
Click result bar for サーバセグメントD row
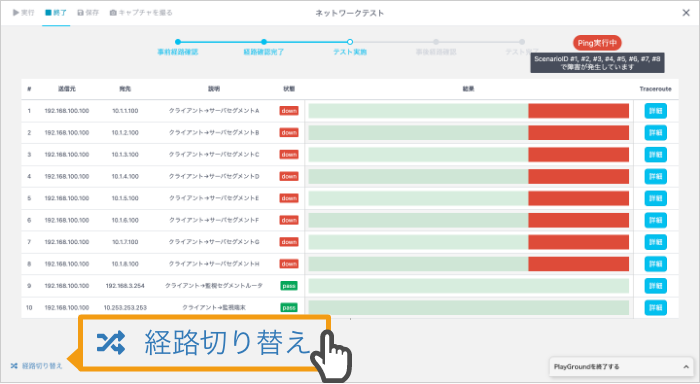click(469, 176)
